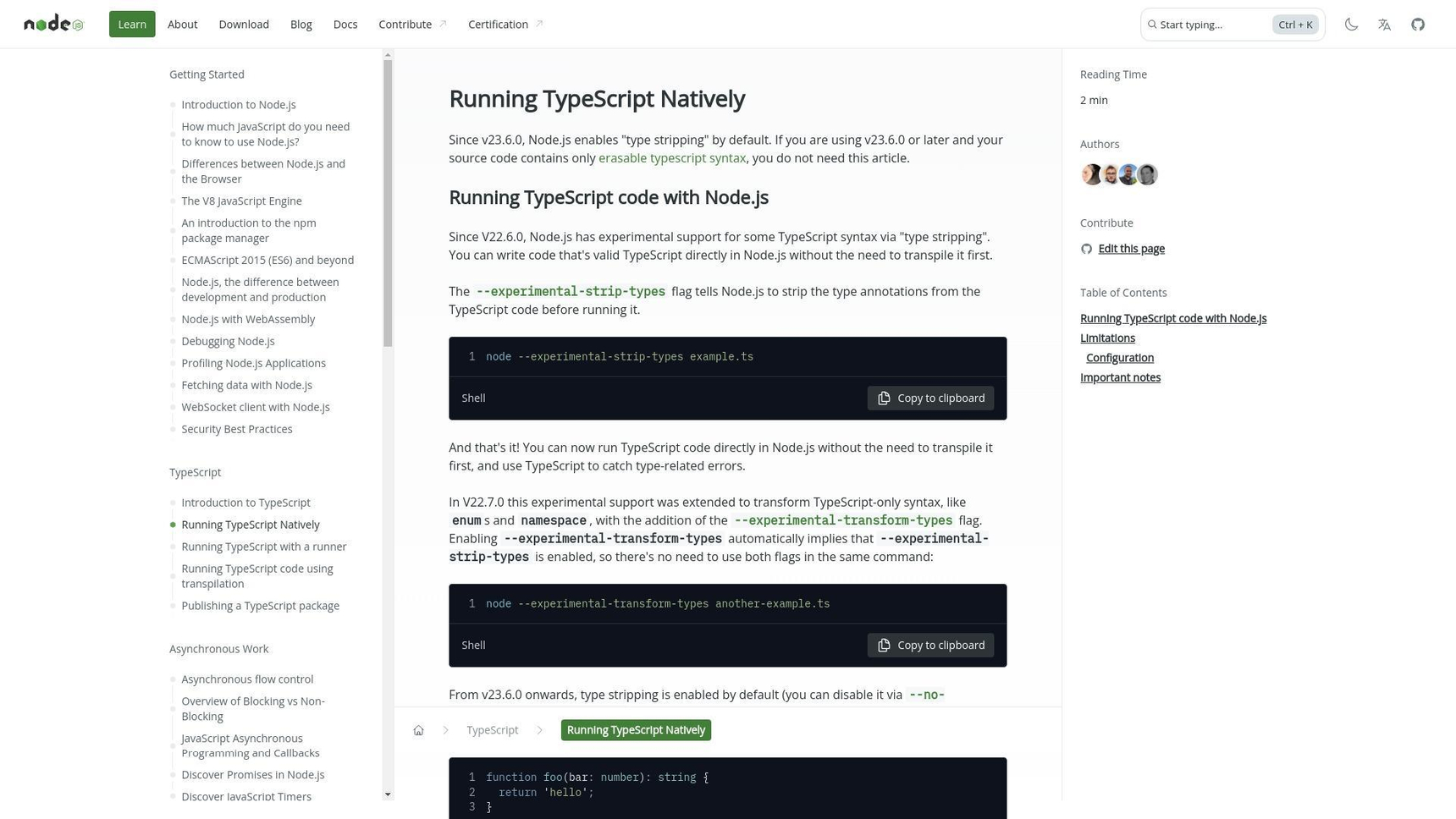Image resolution: width=1456 pixels, height=819 pixels.
Task: Focus the Start typing search field
Action: click(x=1233, y=25)
